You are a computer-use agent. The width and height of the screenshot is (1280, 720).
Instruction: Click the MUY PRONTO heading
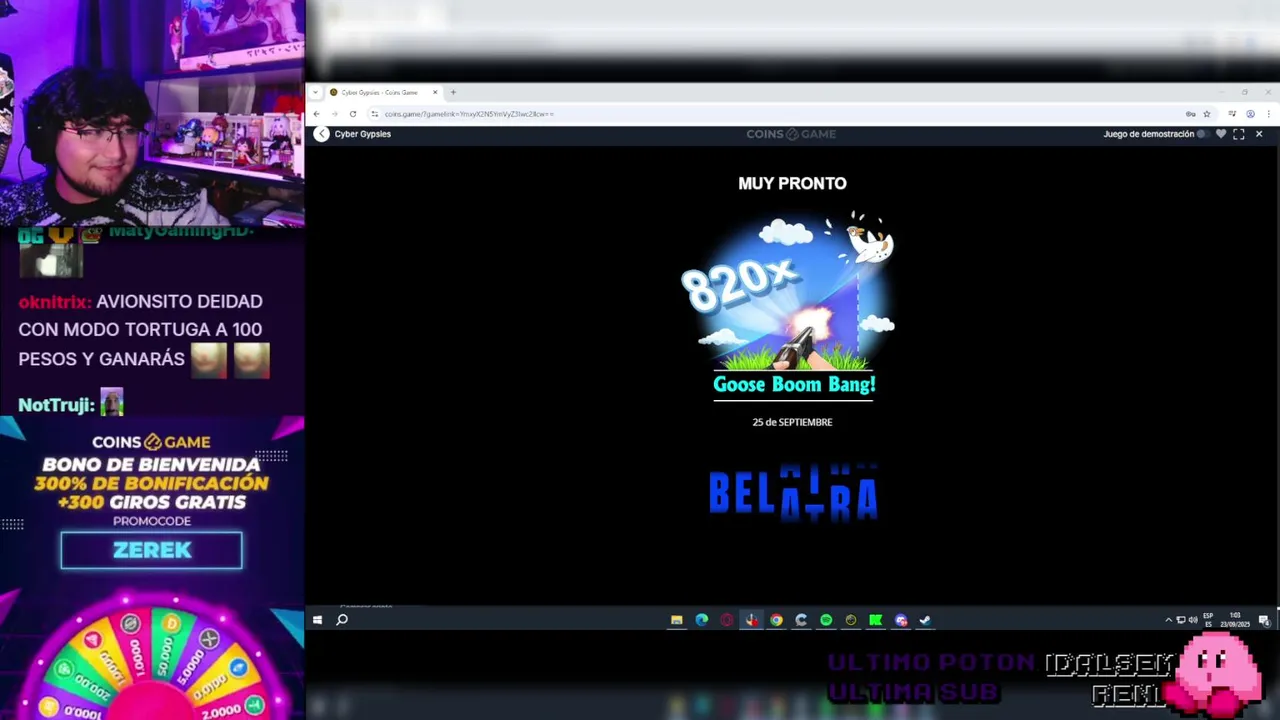[x=792, y=183]
